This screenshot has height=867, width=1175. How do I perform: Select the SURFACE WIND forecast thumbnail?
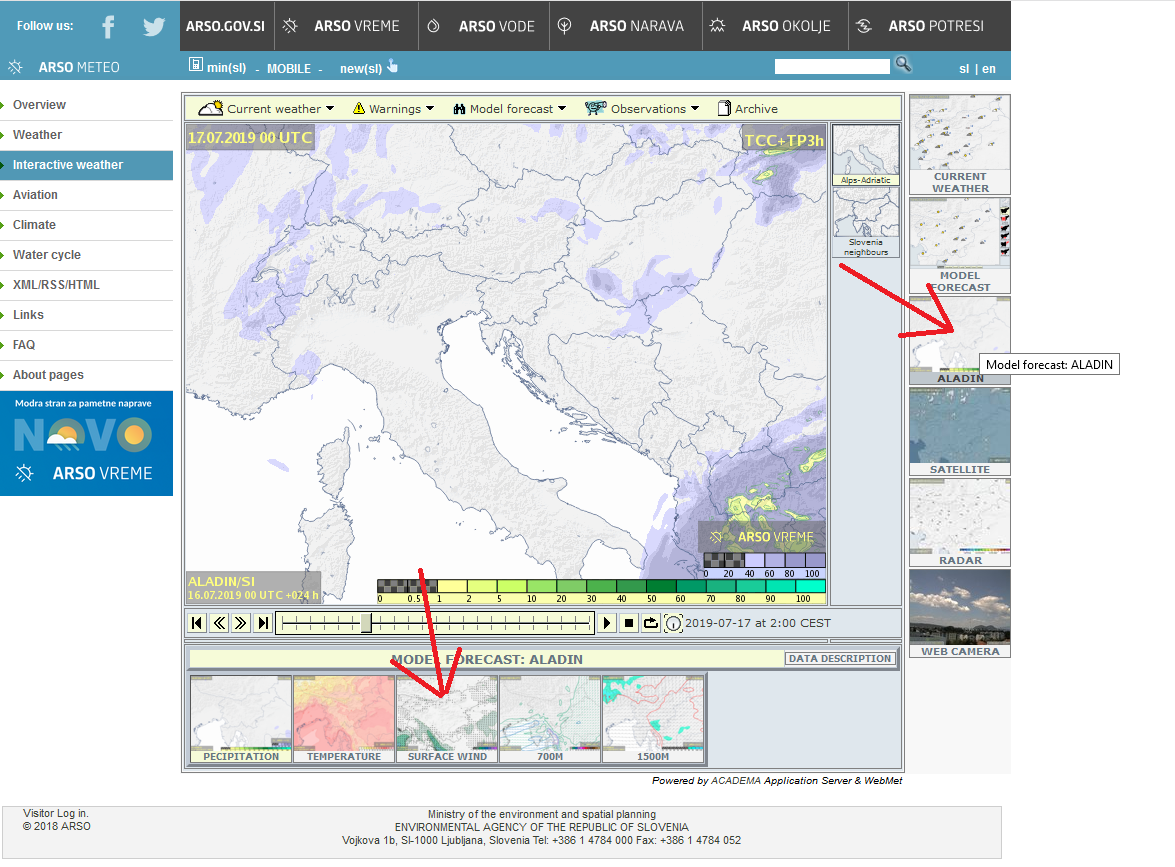447,719
